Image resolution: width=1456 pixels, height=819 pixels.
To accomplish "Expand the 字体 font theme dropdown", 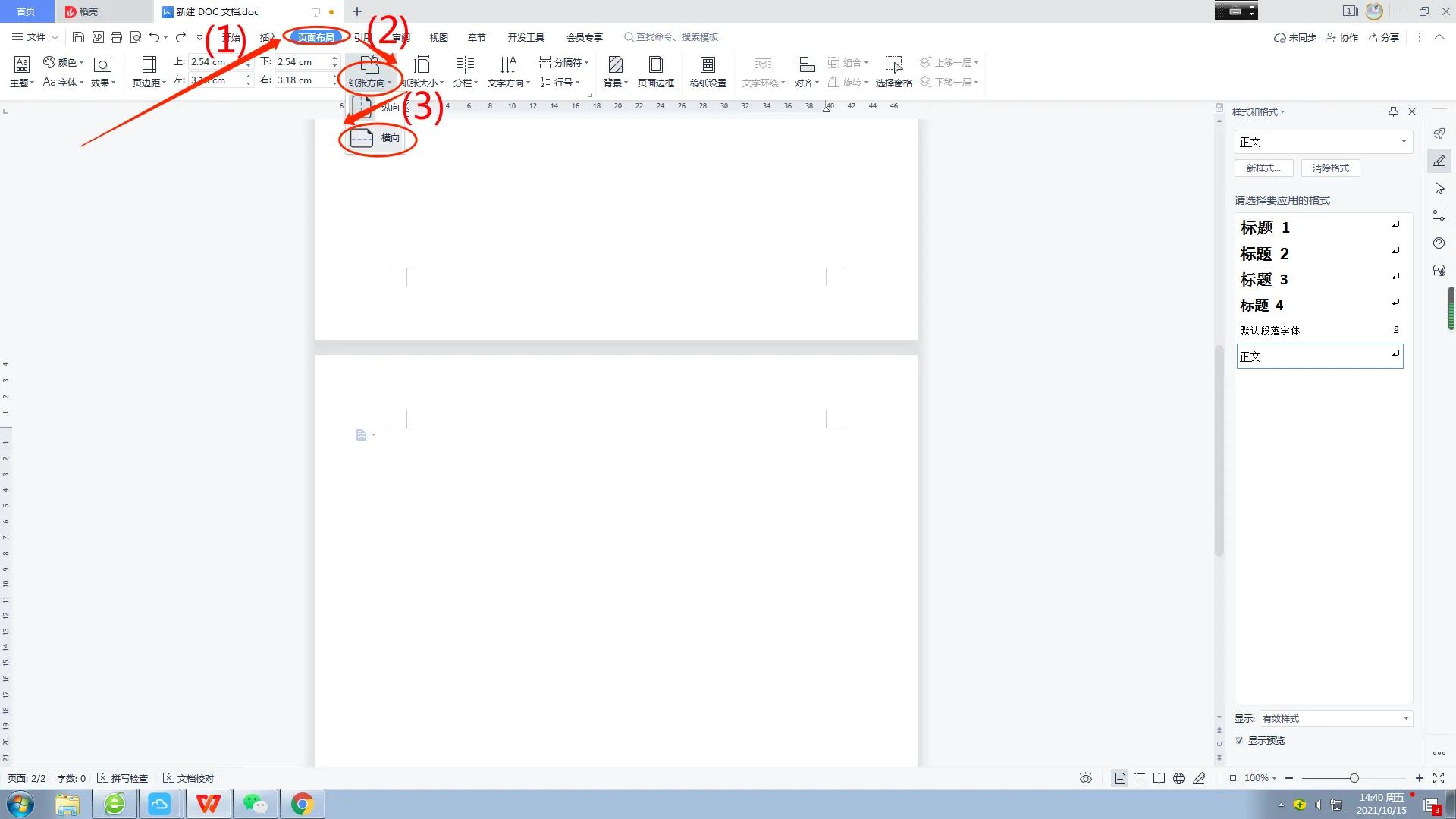I will [64, 82].
